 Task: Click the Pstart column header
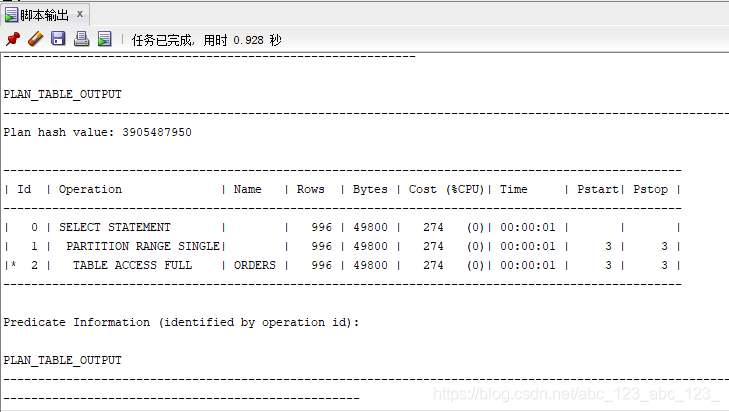pyautogui.click(x=597, y=189)
